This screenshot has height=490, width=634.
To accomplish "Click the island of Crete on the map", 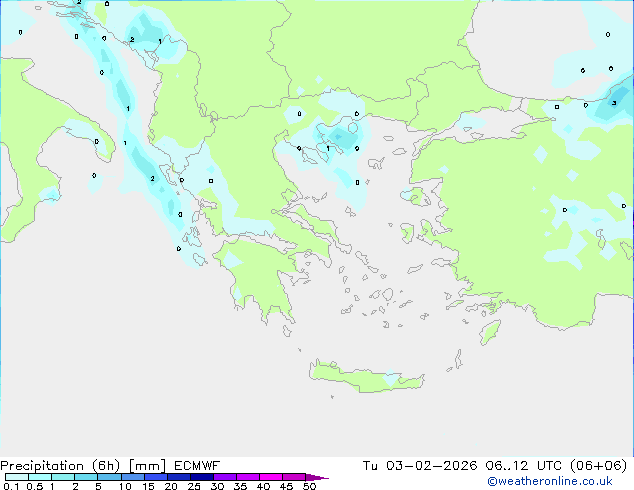I will click(366, 377).
